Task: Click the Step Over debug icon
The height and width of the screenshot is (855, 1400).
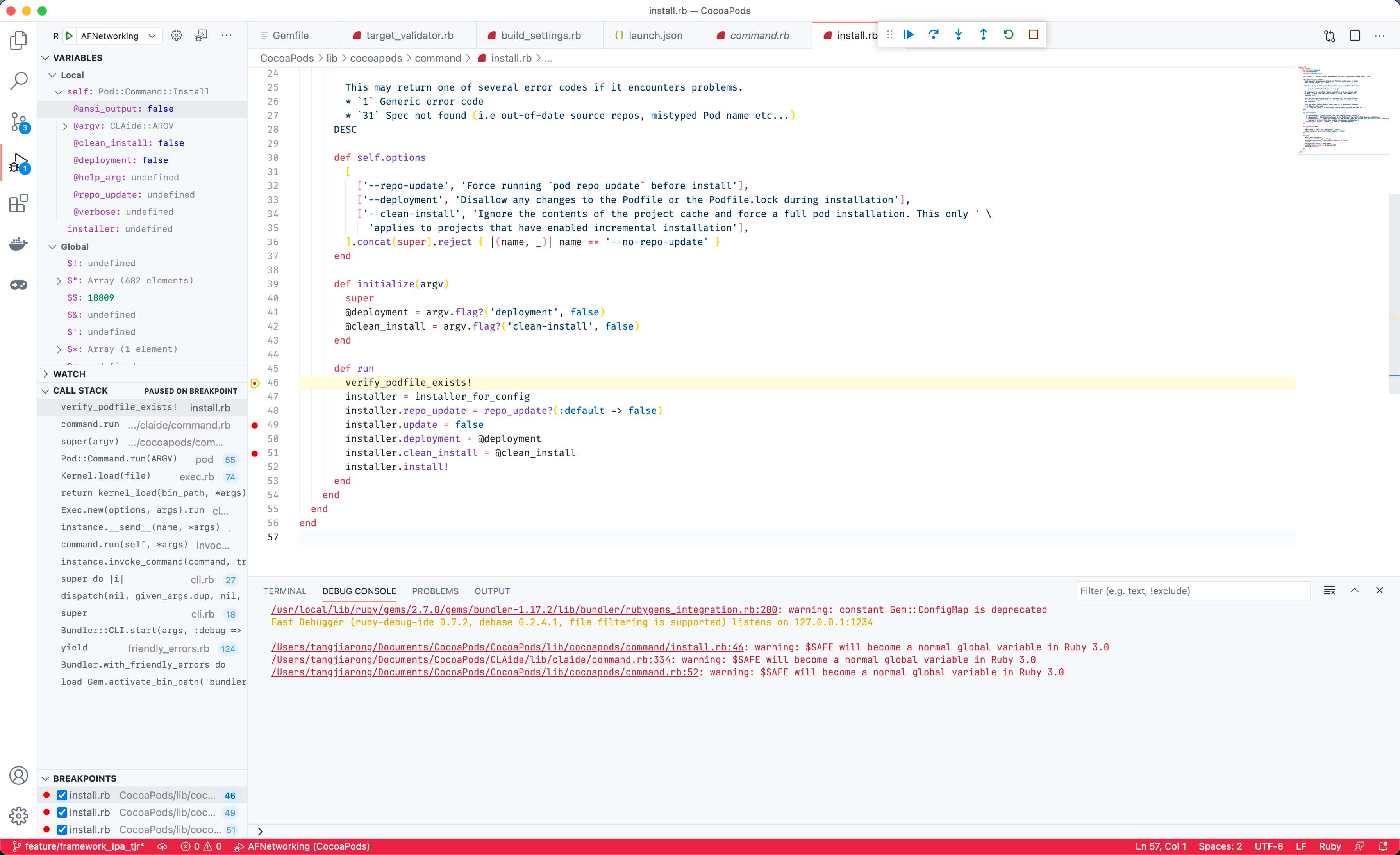Action: tap(934, 35)
